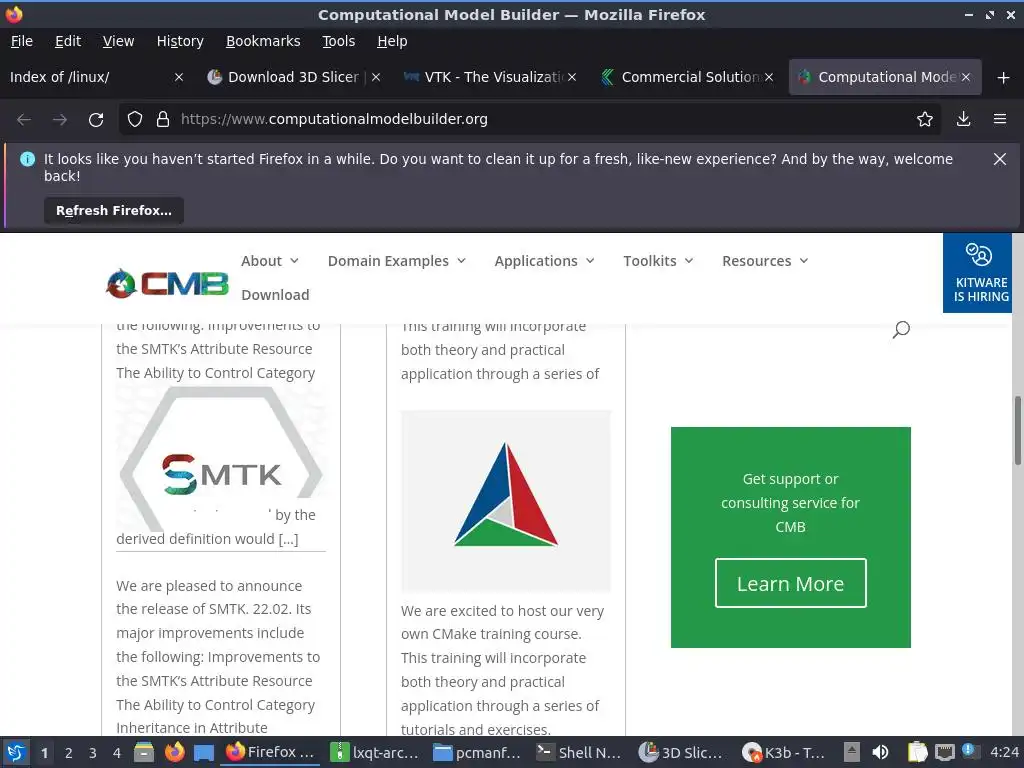Click the Learn More button
Viewport: 1024px width, 768px height.
pos(790,583)
